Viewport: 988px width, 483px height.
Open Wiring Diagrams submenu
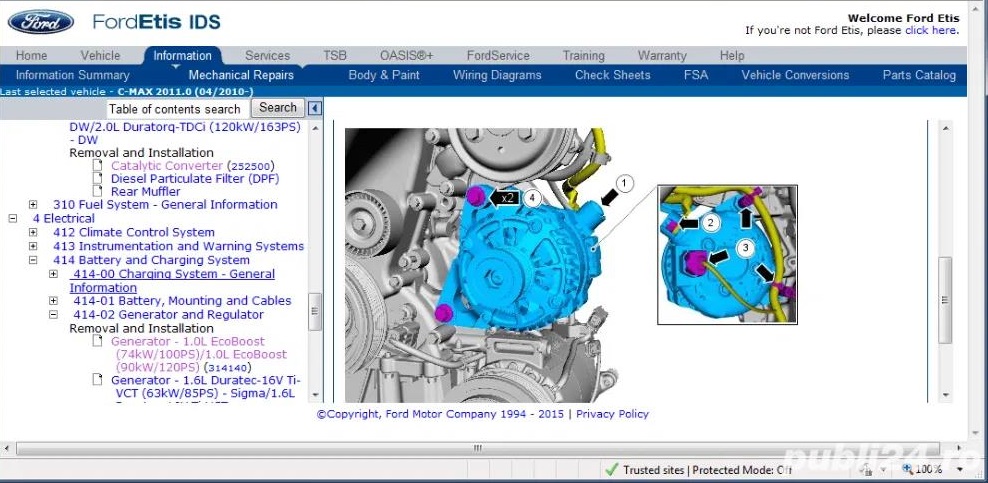[497, 75]
